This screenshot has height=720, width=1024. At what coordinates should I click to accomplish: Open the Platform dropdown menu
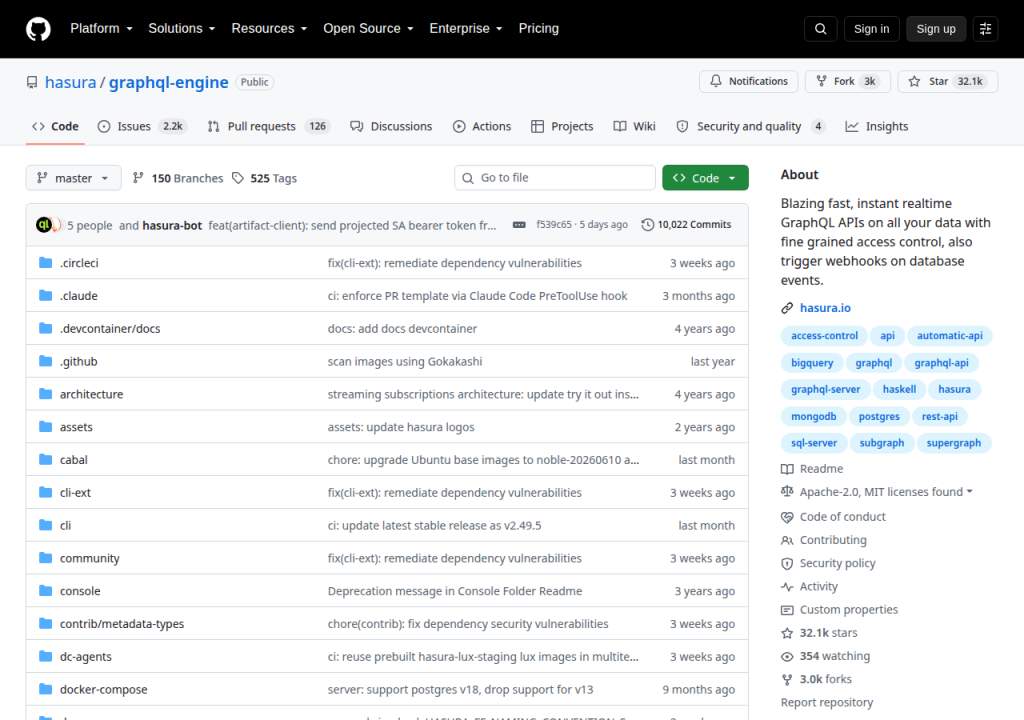pos(101,29)
